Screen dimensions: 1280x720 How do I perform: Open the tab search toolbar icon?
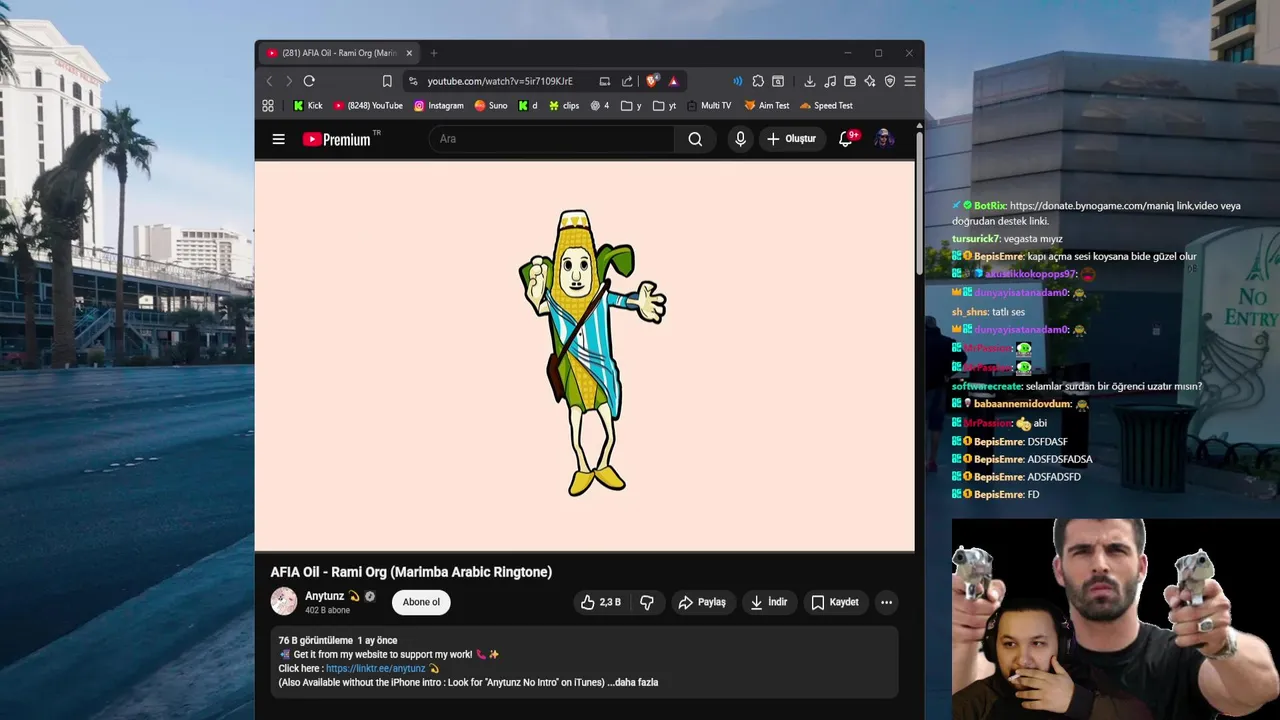[778, 81]
